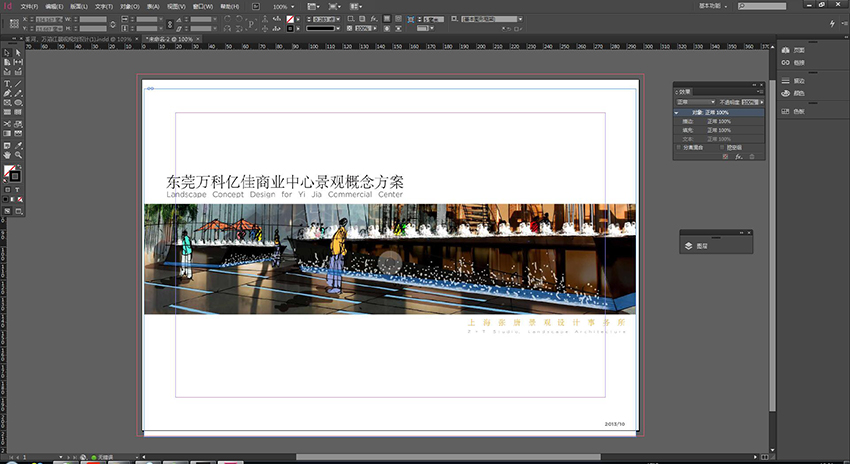Select the black arrow Selection tool
The width and height of the screenshot is (850, 464).
coord(7,53)
